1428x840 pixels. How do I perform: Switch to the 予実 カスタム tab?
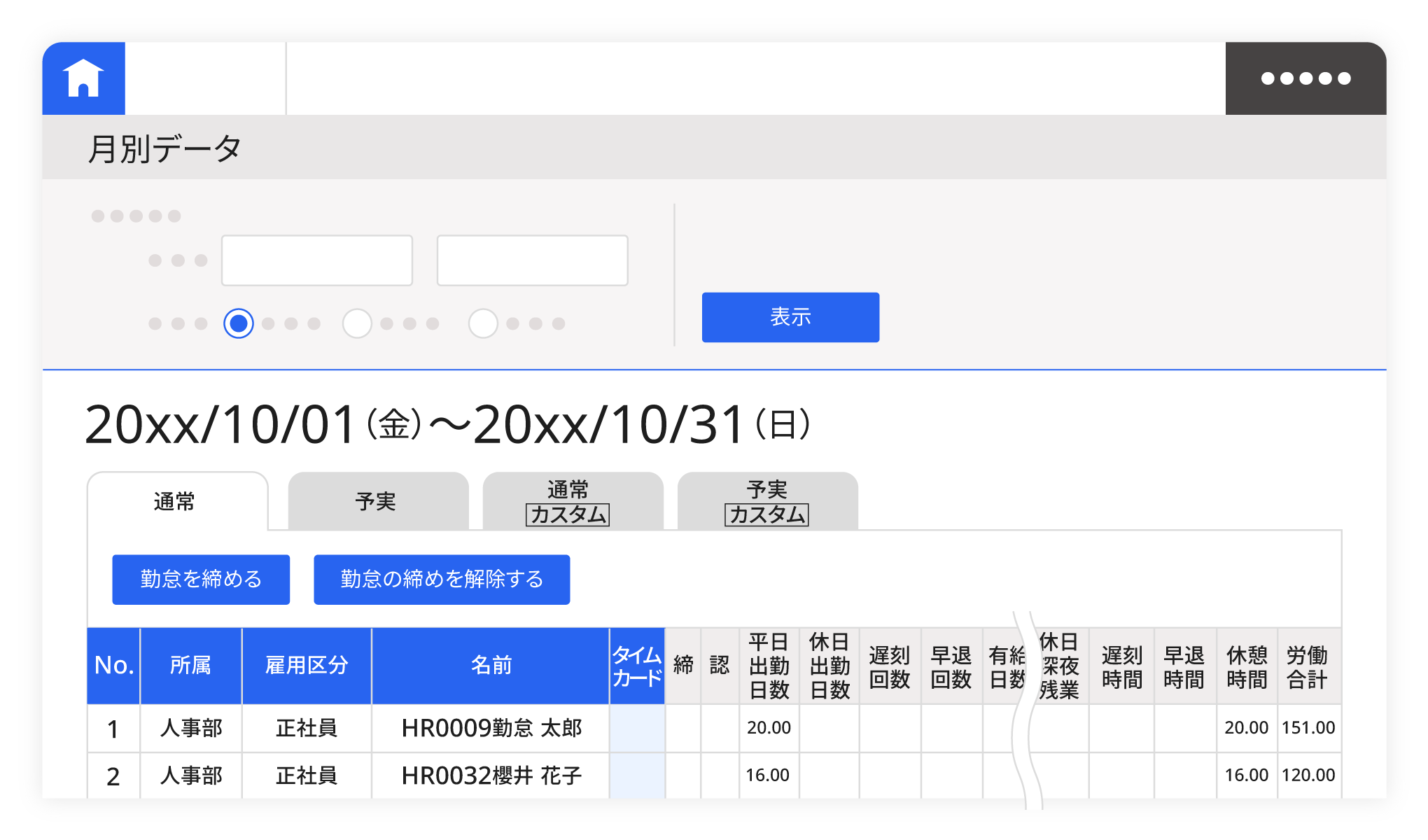[x=767, y=502]
